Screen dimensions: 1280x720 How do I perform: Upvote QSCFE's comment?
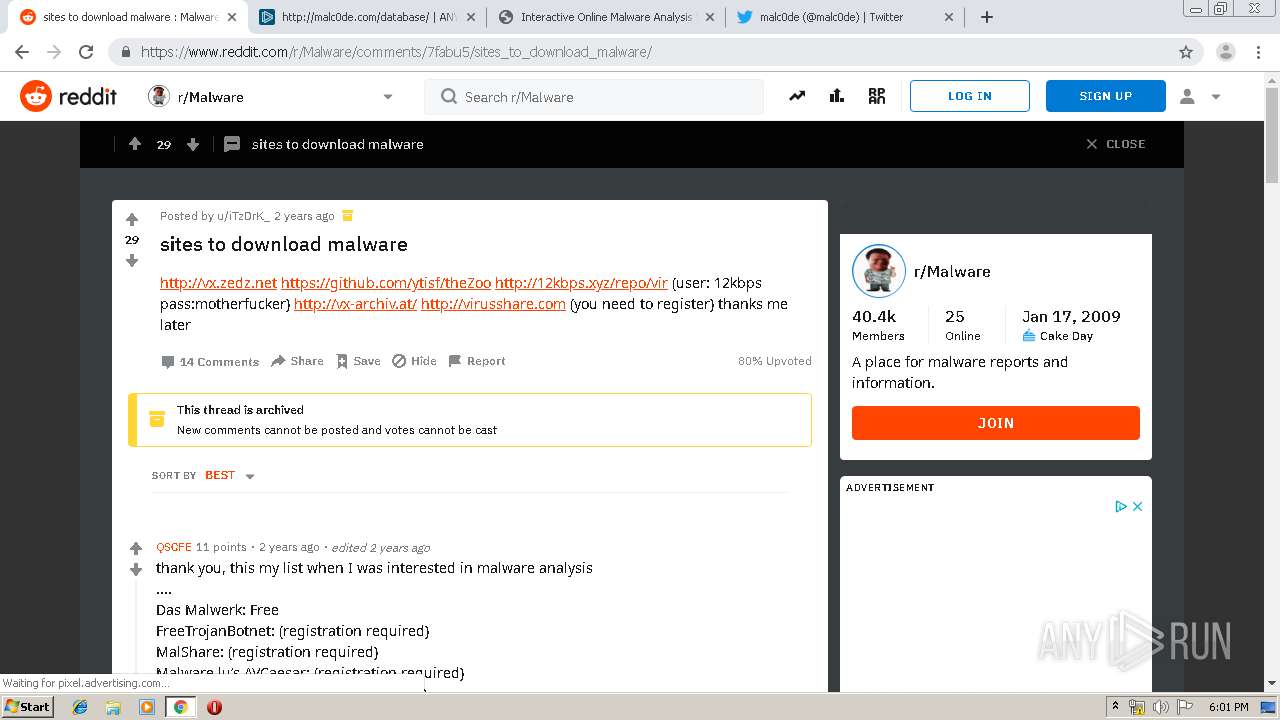pos(136,548)
